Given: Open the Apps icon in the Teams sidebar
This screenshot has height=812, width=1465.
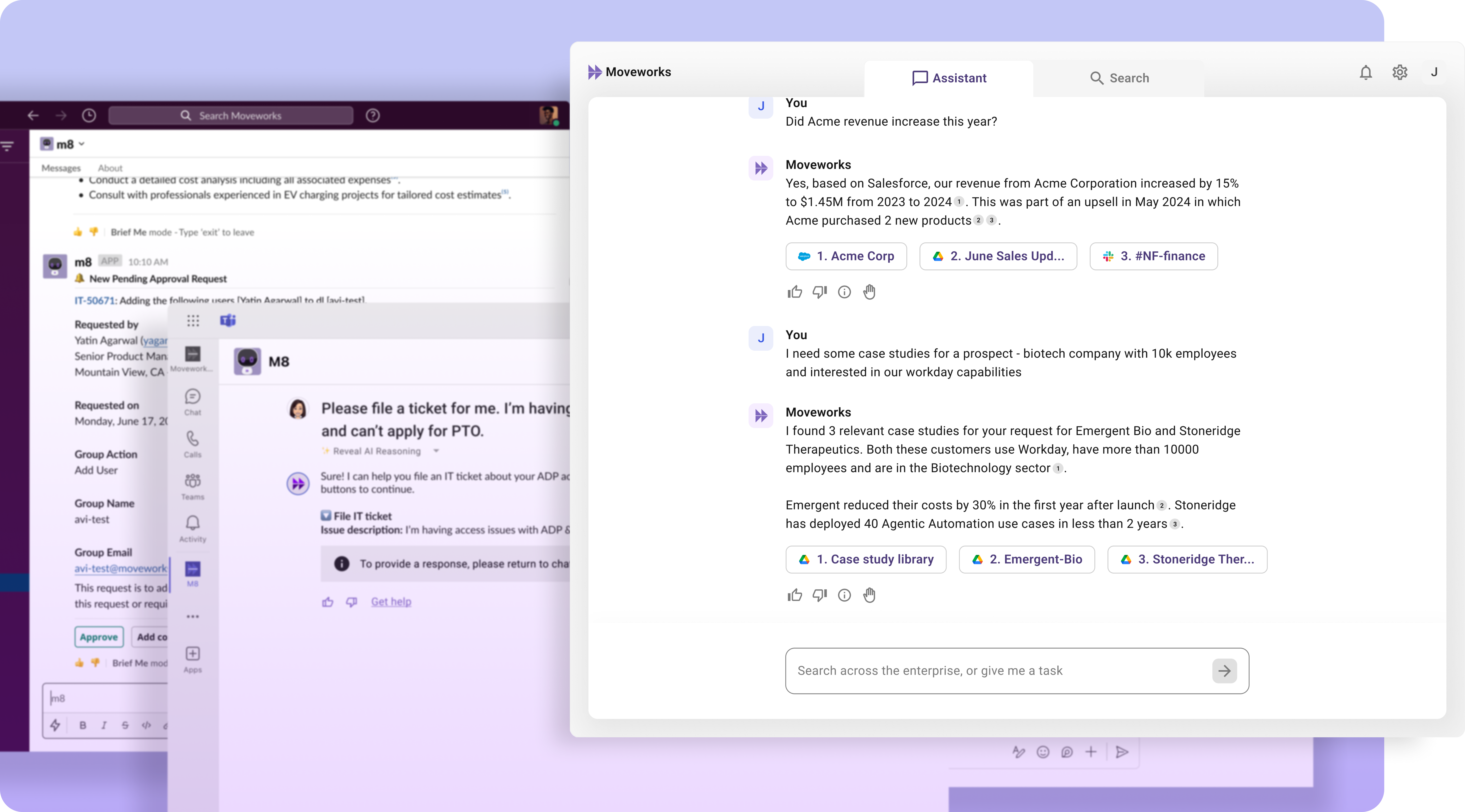Looking at the screenshot, I should pyautogui.click(x=193, y=658).
